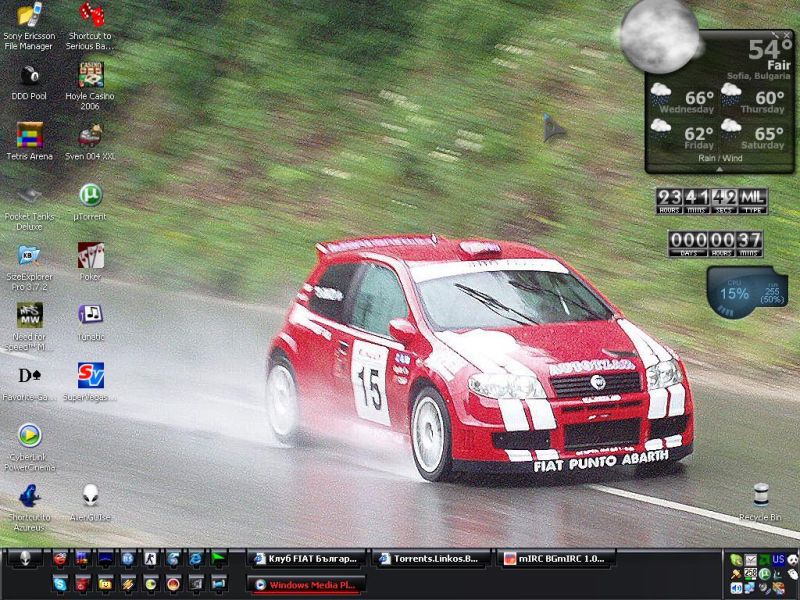
Task: Click the Thursday 60° forecast entry
Action: pos(753,98)
